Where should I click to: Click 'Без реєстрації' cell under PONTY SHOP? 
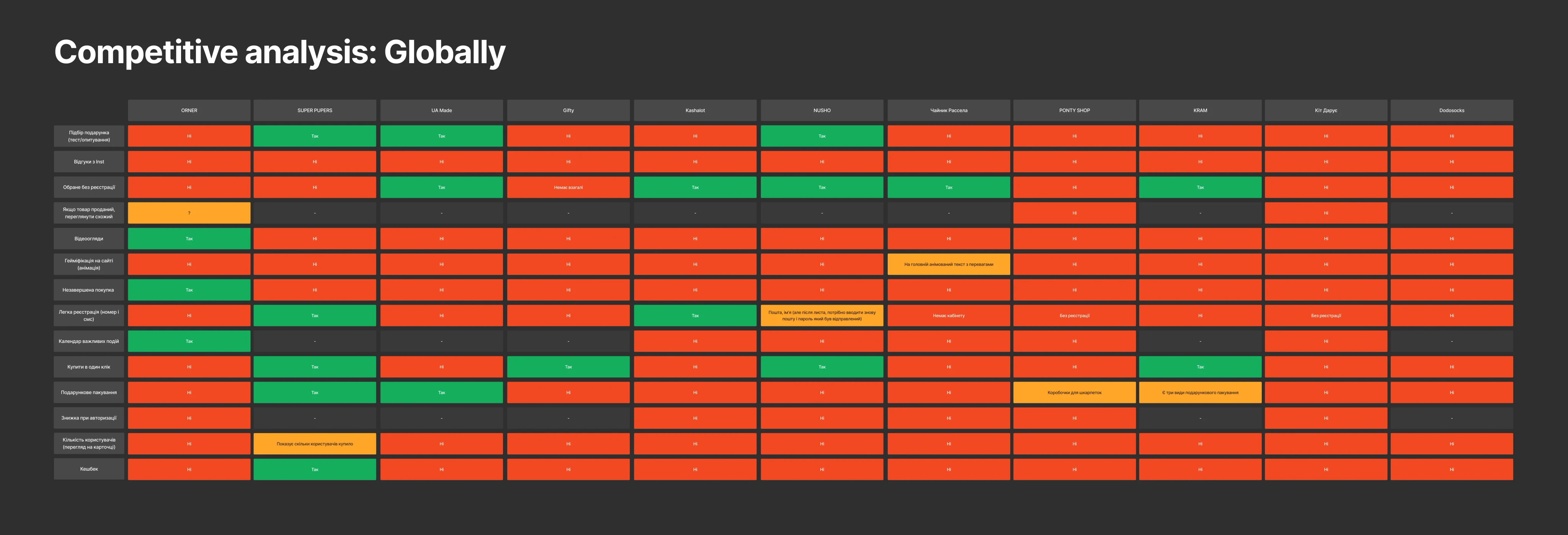click(x=1074, y=315)
